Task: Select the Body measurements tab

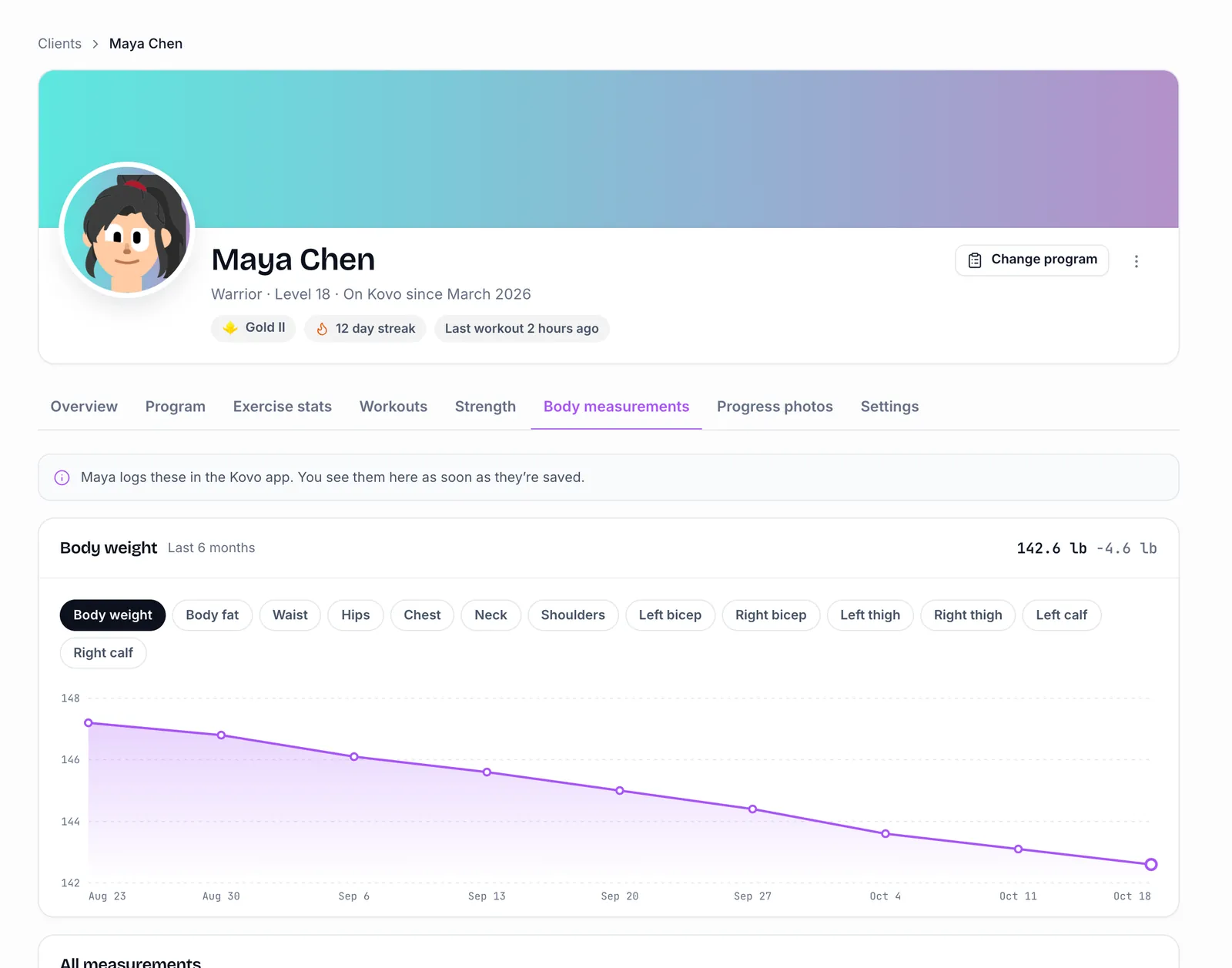Action: point(616,407)
